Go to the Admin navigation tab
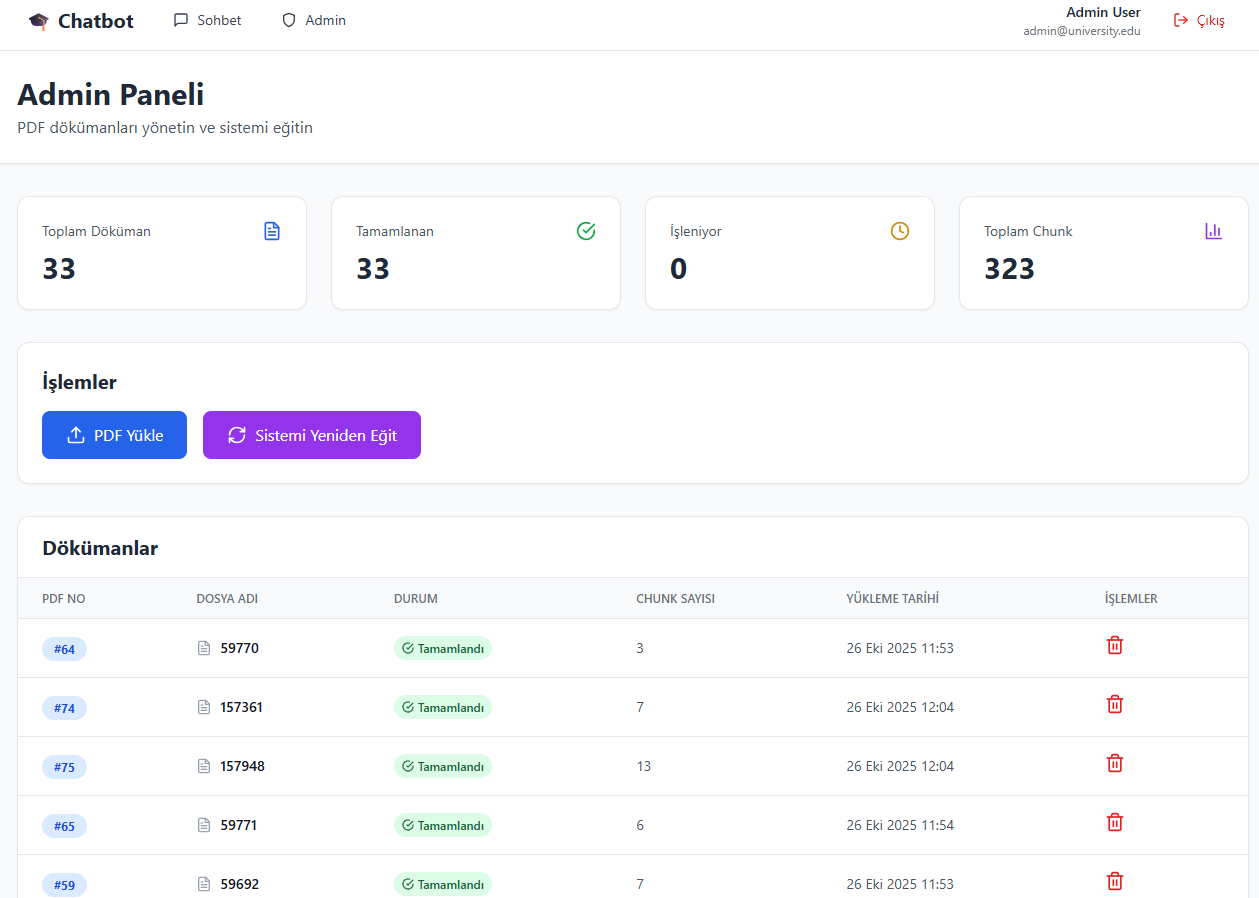 coord(314,20)
